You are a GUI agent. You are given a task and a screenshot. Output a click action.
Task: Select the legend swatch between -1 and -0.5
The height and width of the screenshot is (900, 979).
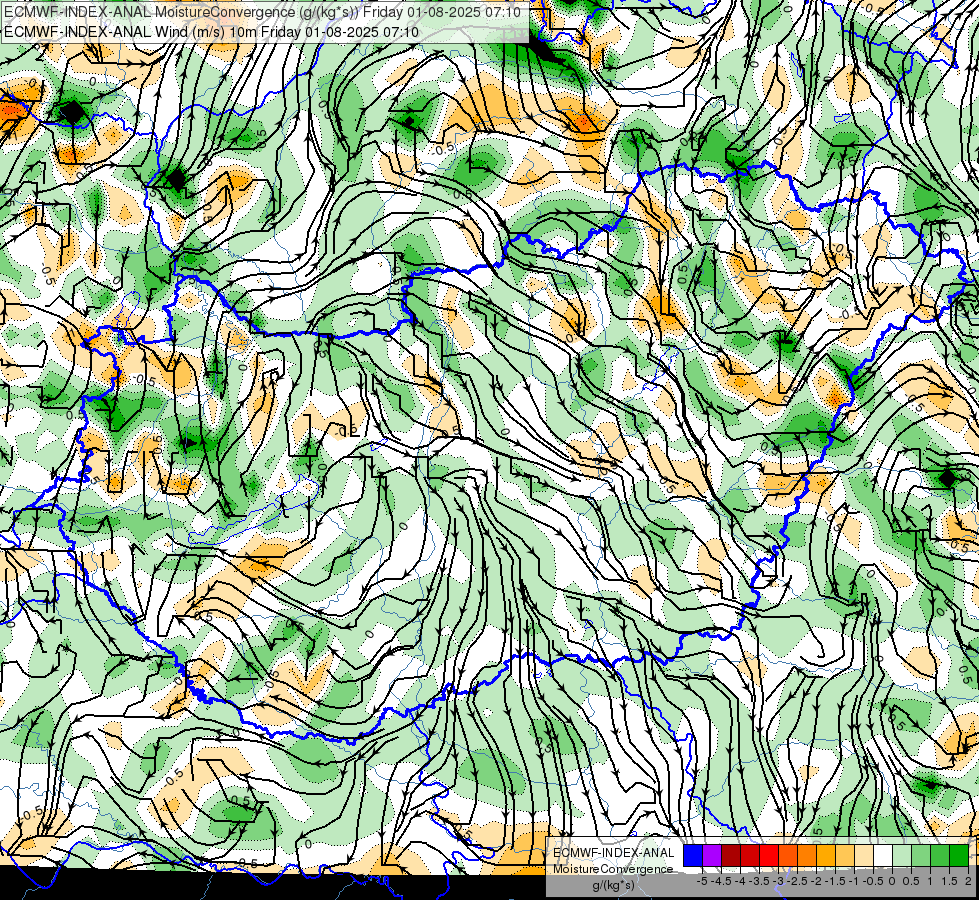click(x=864, y=856)
